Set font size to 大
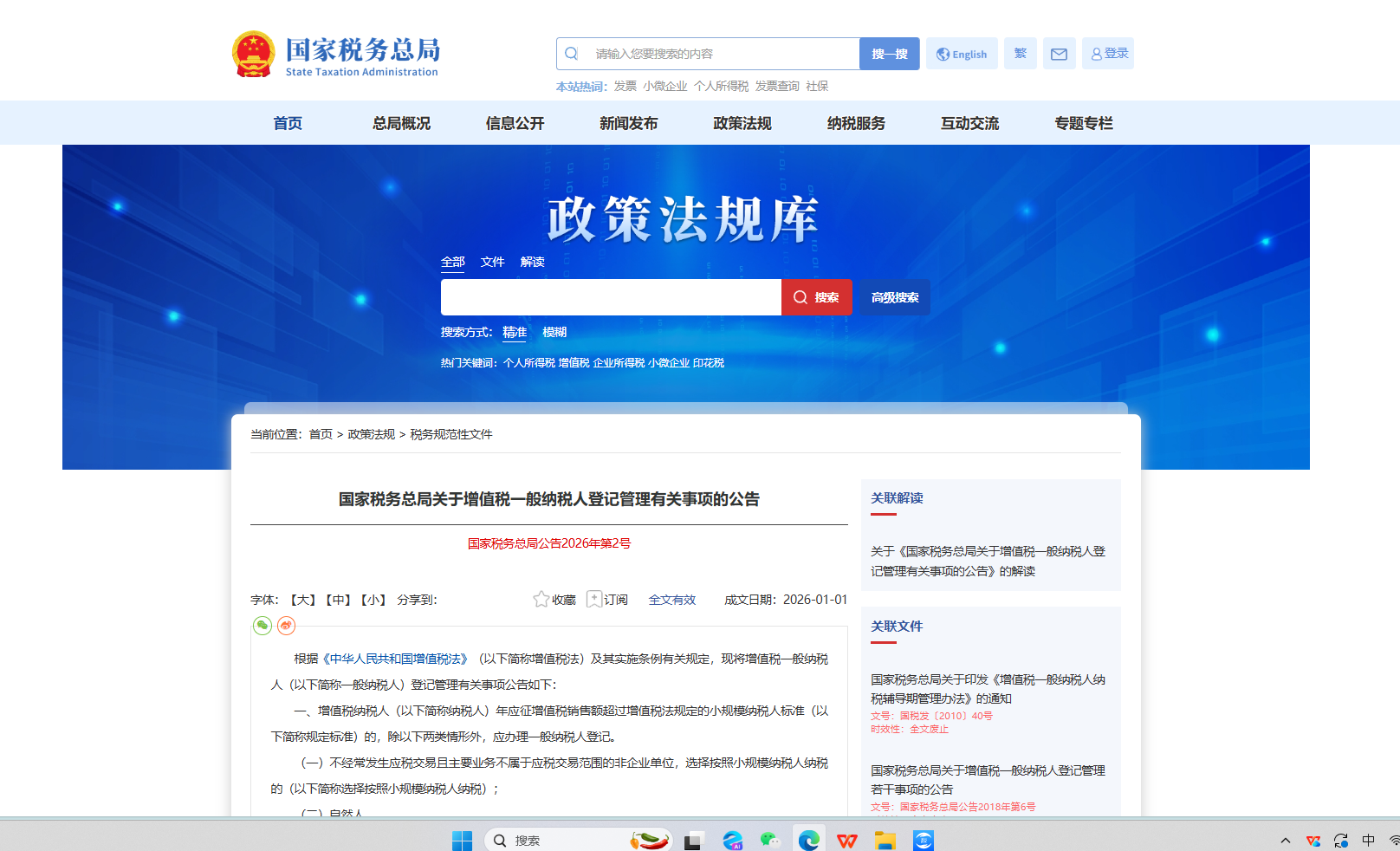The image size is (1400, 851). 303,600
